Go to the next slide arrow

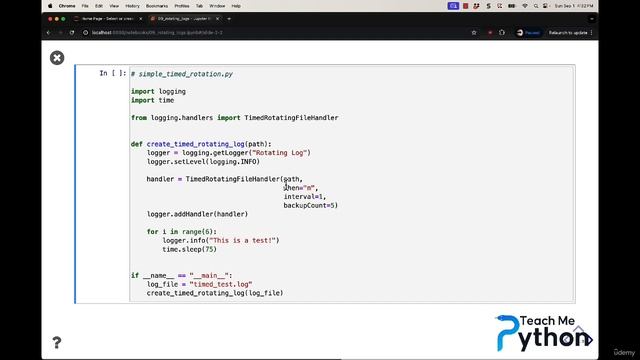pos(589,340)
